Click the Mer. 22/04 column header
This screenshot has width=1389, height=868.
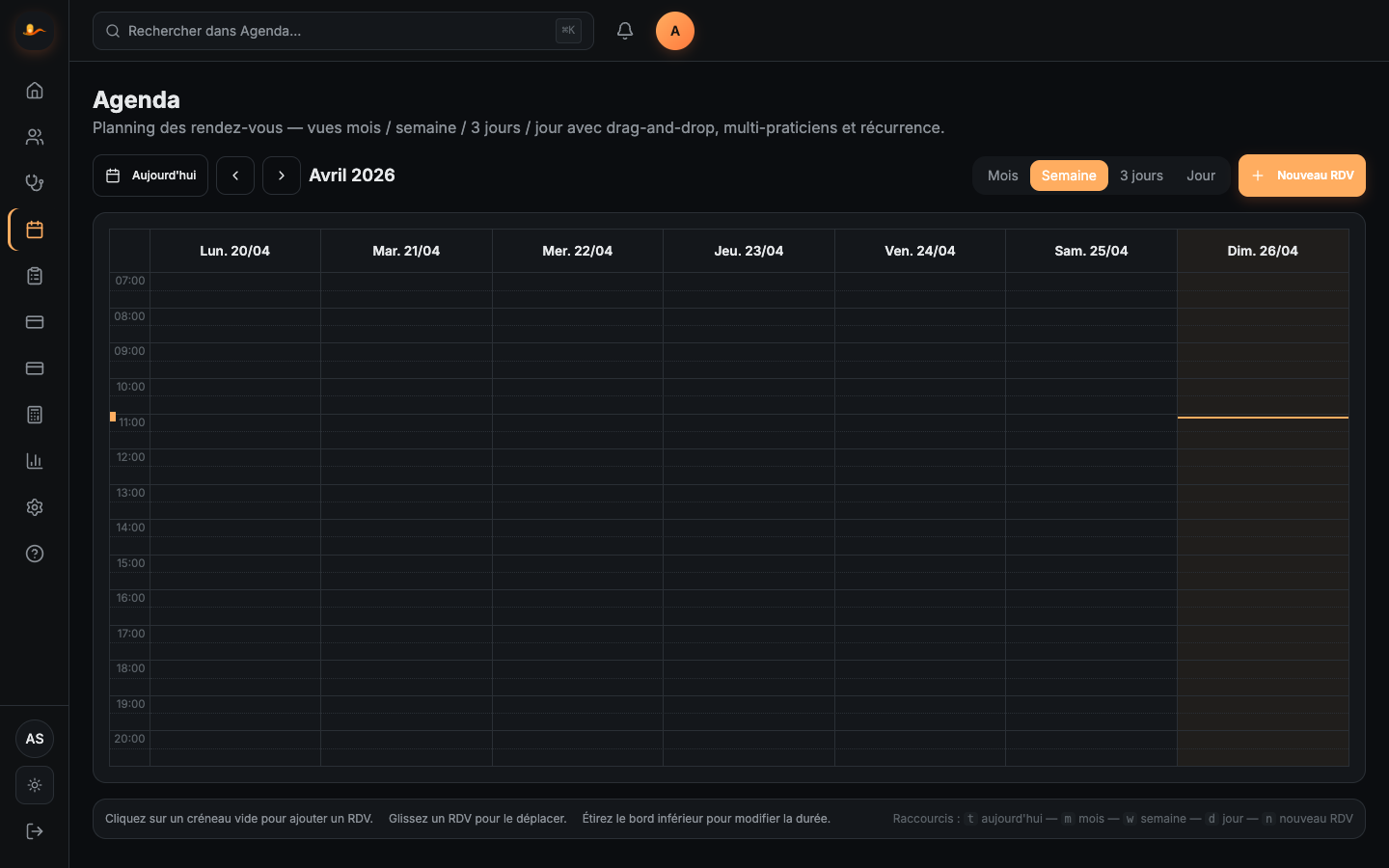578,251
